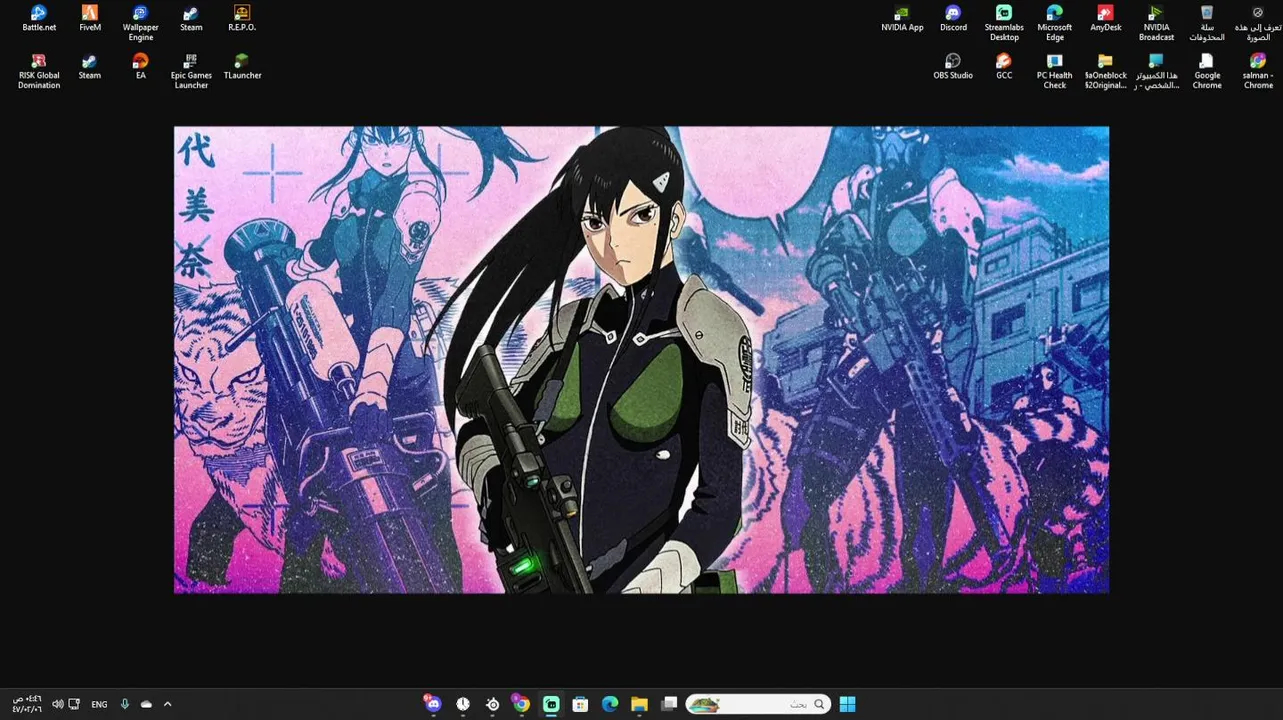Select the AnyDesk desktop shortcut

tap(1106, 18)
